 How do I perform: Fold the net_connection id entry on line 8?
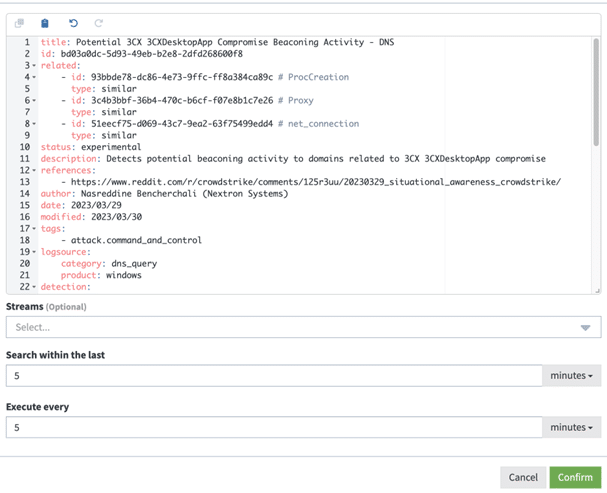[34, 124]
